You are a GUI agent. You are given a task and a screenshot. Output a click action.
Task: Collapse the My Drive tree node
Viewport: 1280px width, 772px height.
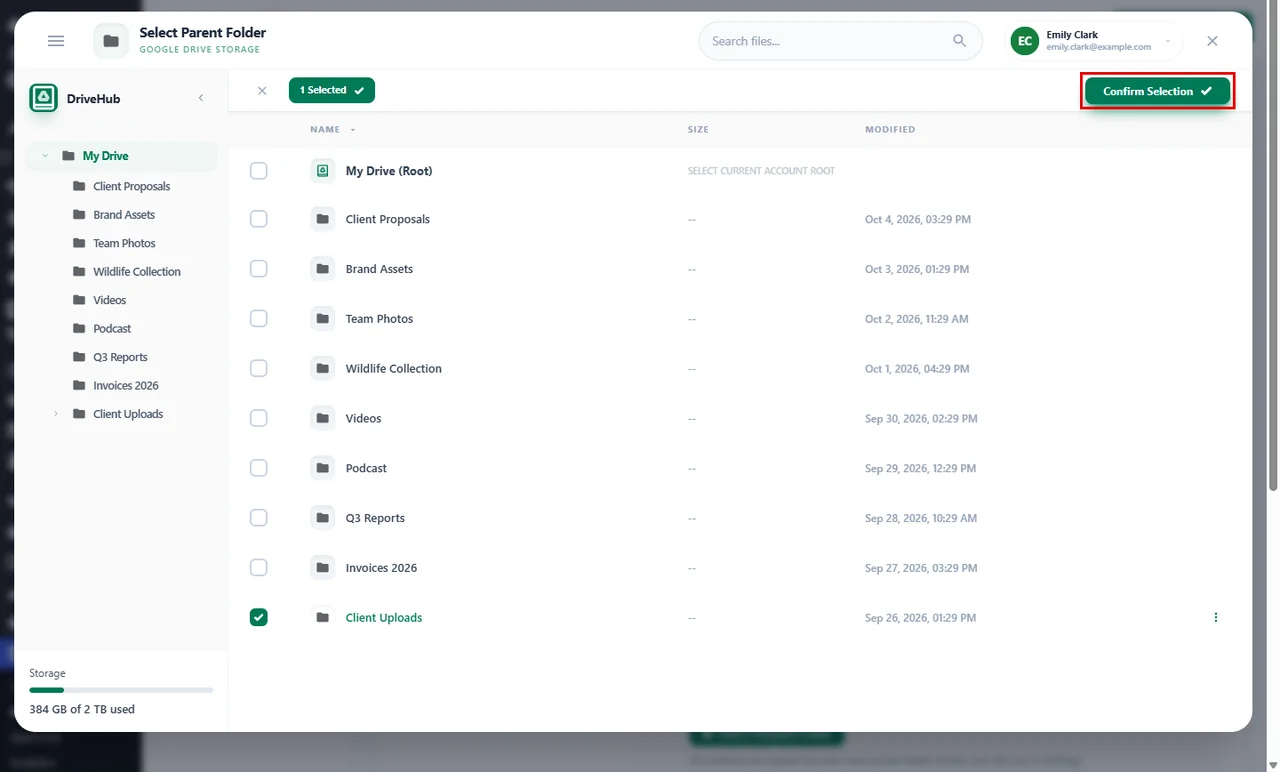(x=45, y=156)
